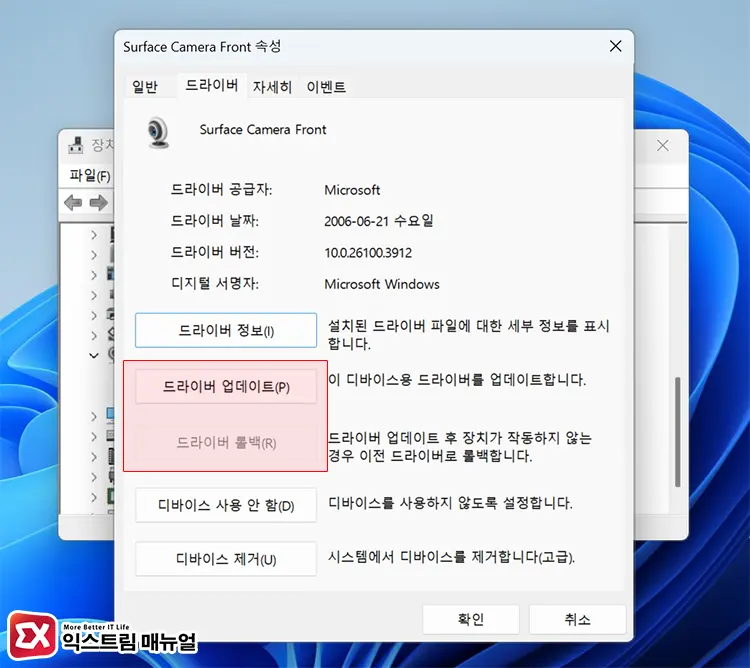Click the Microsoft provider value
Screen dimensions: 750x668
(352, 190)
